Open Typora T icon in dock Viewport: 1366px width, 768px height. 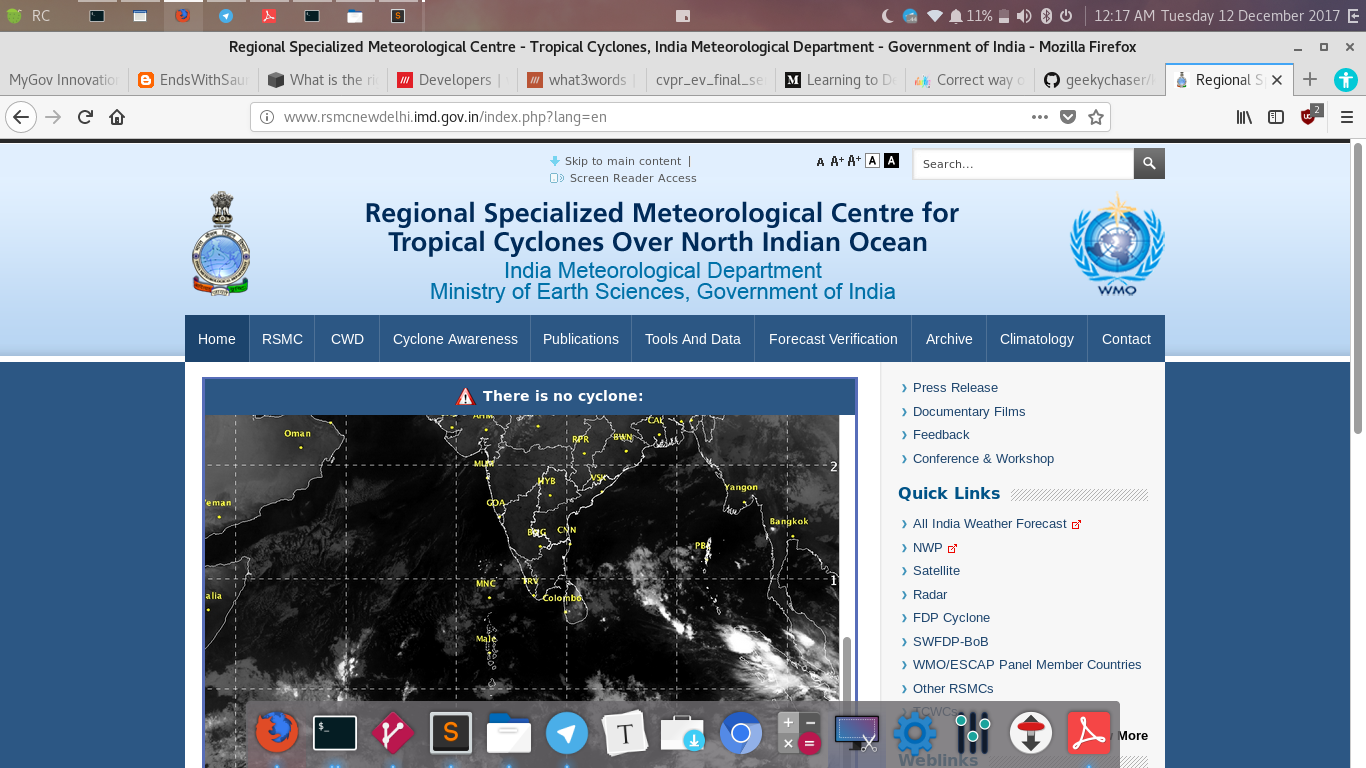(625, 734)
